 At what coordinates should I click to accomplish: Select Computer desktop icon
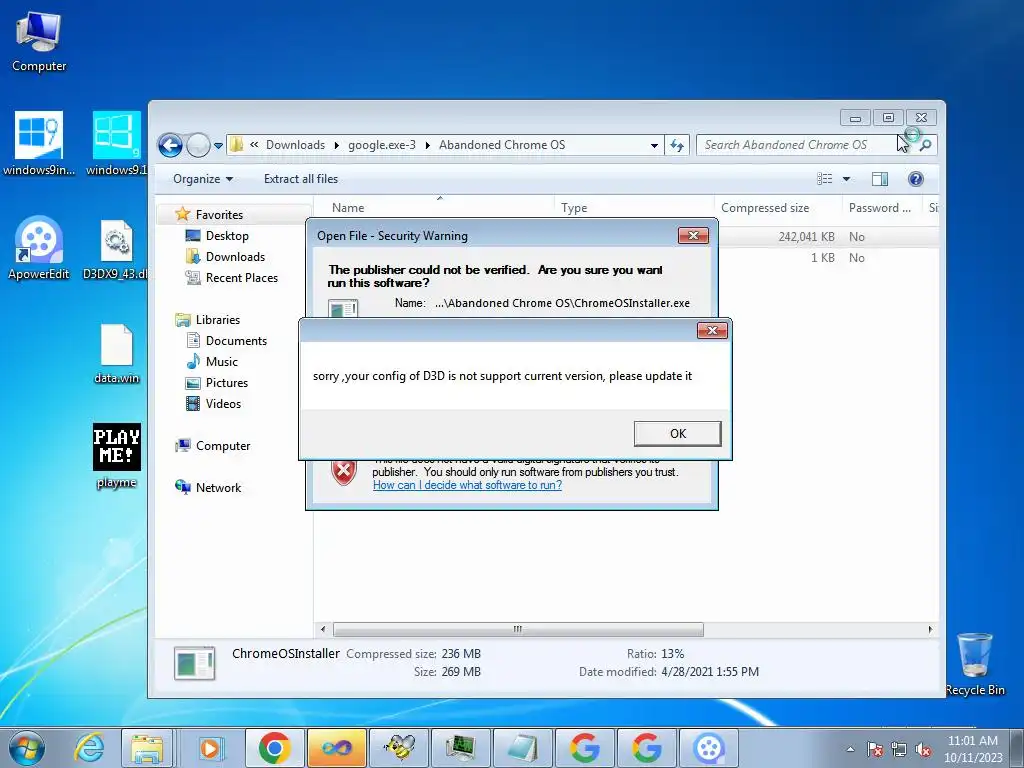[39, 43]
